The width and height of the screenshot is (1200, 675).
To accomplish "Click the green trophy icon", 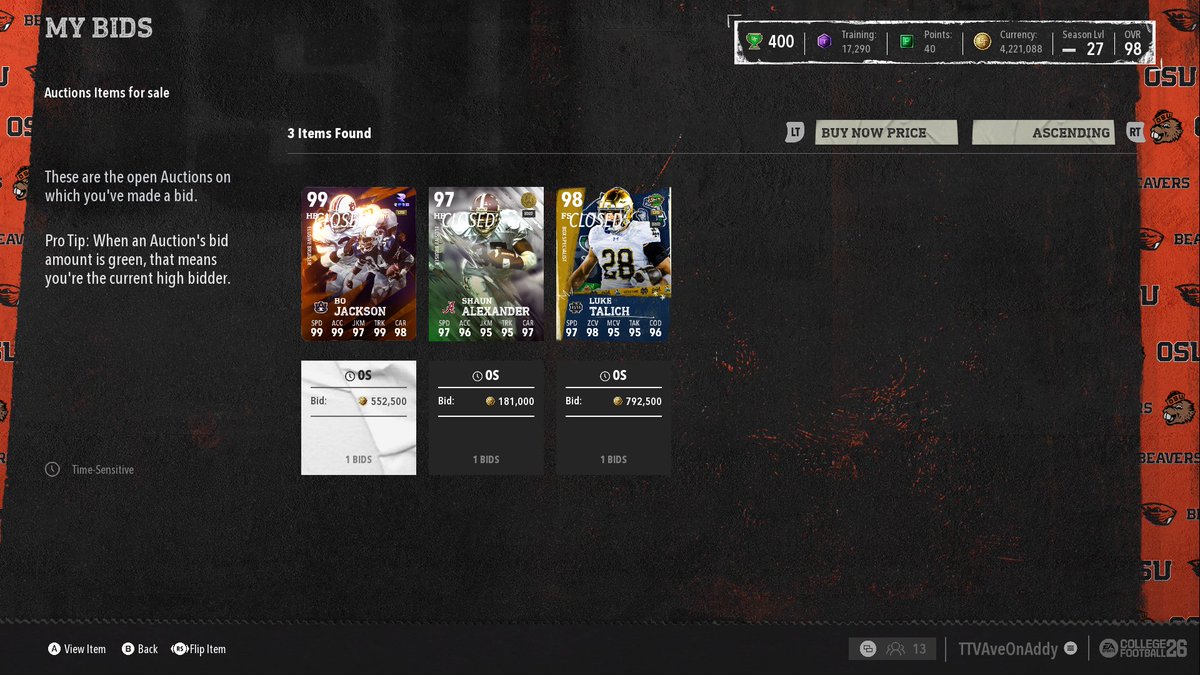I will 753,41.
